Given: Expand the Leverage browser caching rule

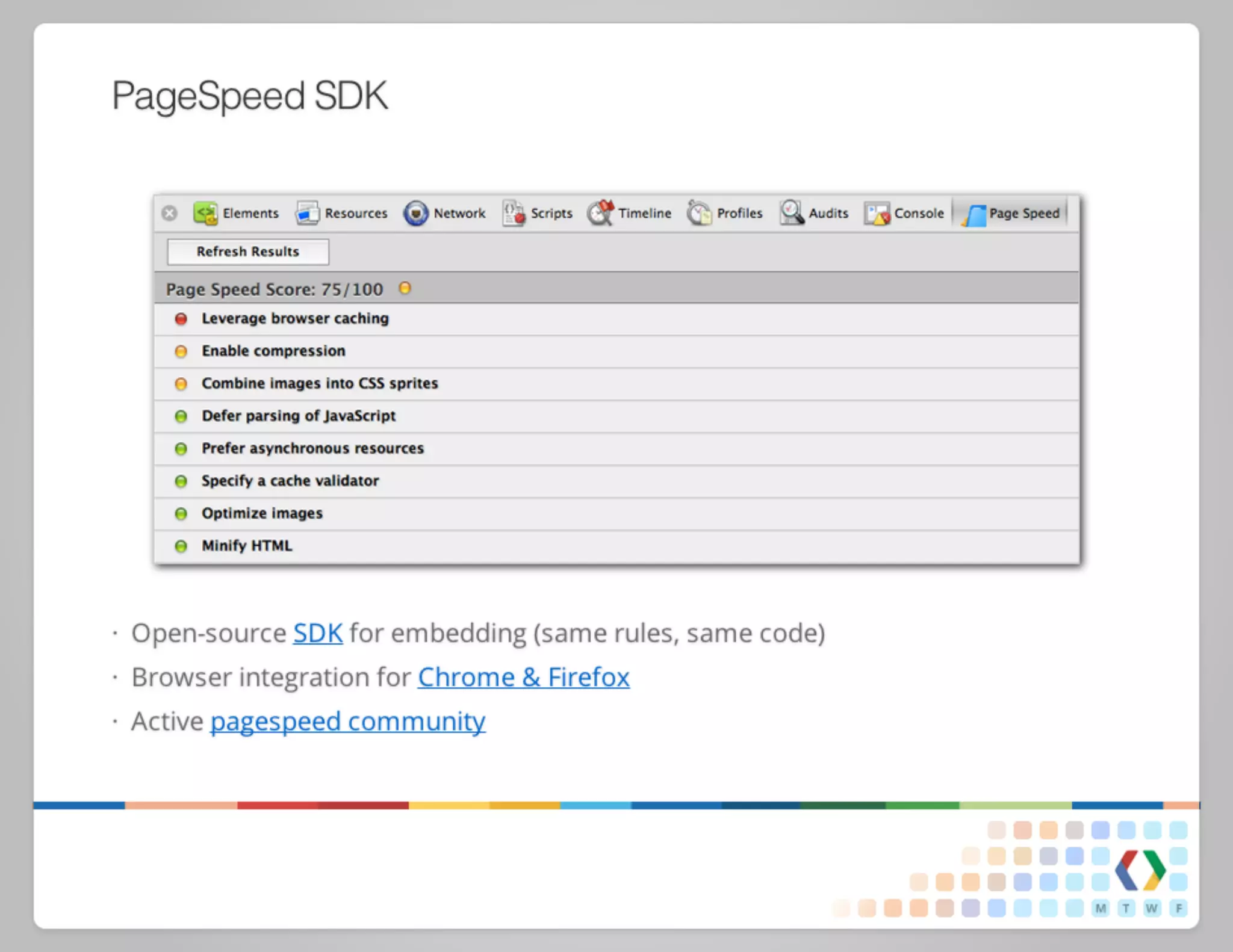Looking at the screenshot, I should coord(295,318).
